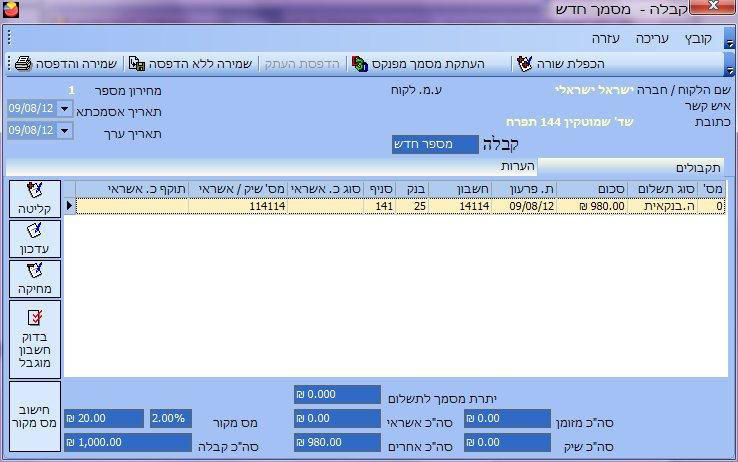Click the בדוק חשבון מוגבל button
Screen dimensions: 738x462
click(35, 339)
